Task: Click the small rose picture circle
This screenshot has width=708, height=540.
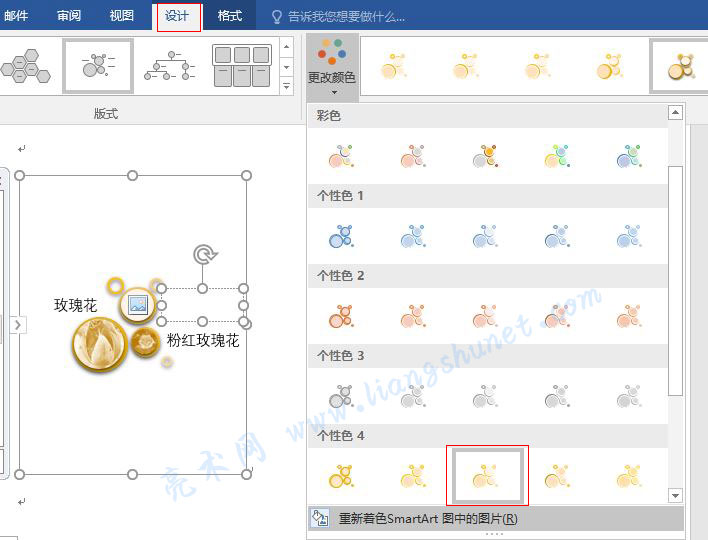Action: [145, 342]
